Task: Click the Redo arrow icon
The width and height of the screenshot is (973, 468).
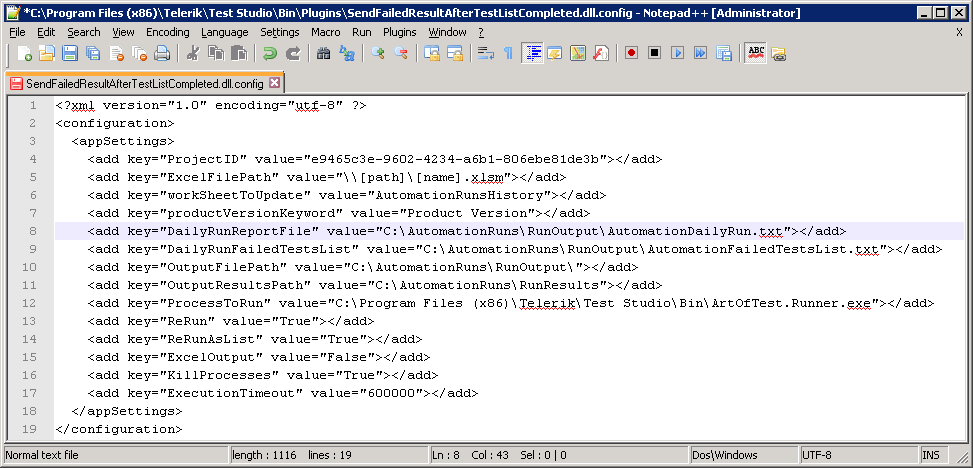Action: click(292, 53)
